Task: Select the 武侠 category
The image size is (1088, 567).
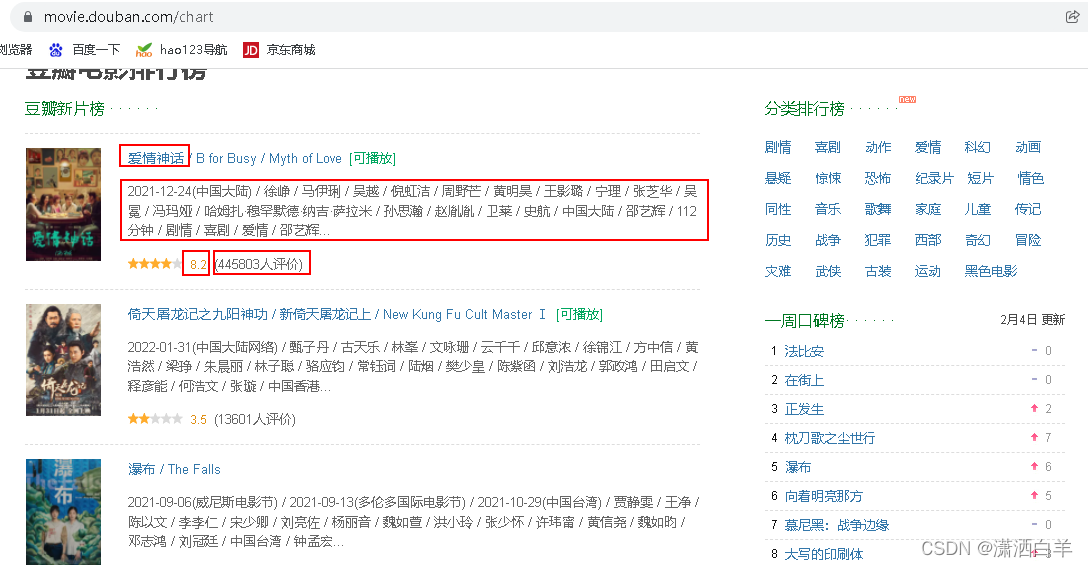Action: (828, 271)
